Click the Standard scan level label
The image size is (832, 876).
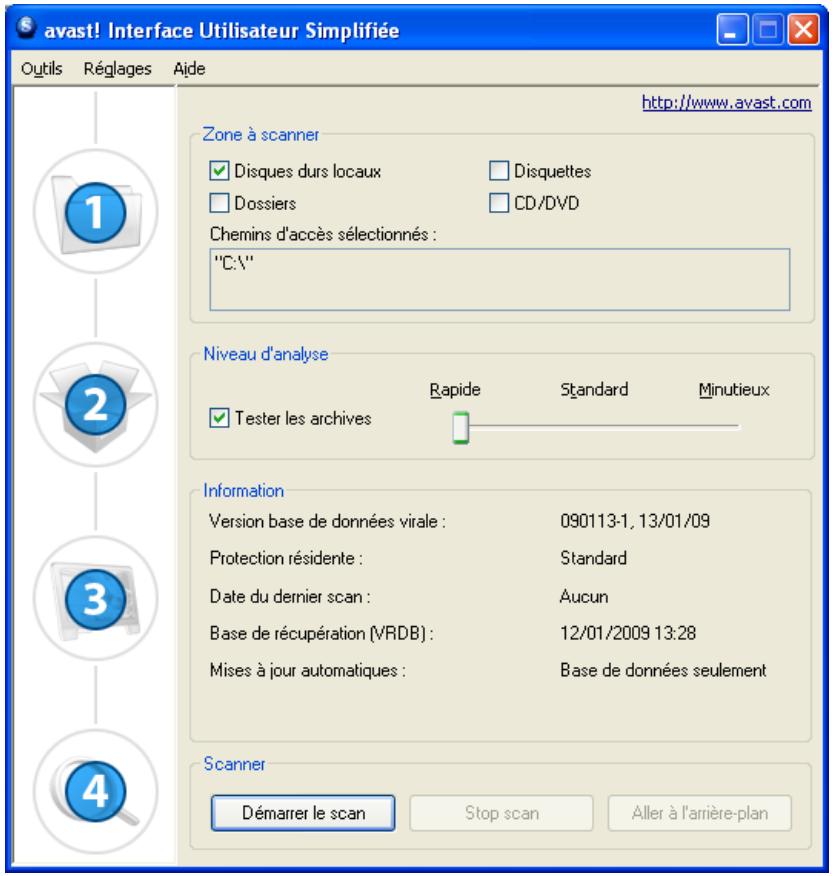pyautogui.click(x=594, y=389)
